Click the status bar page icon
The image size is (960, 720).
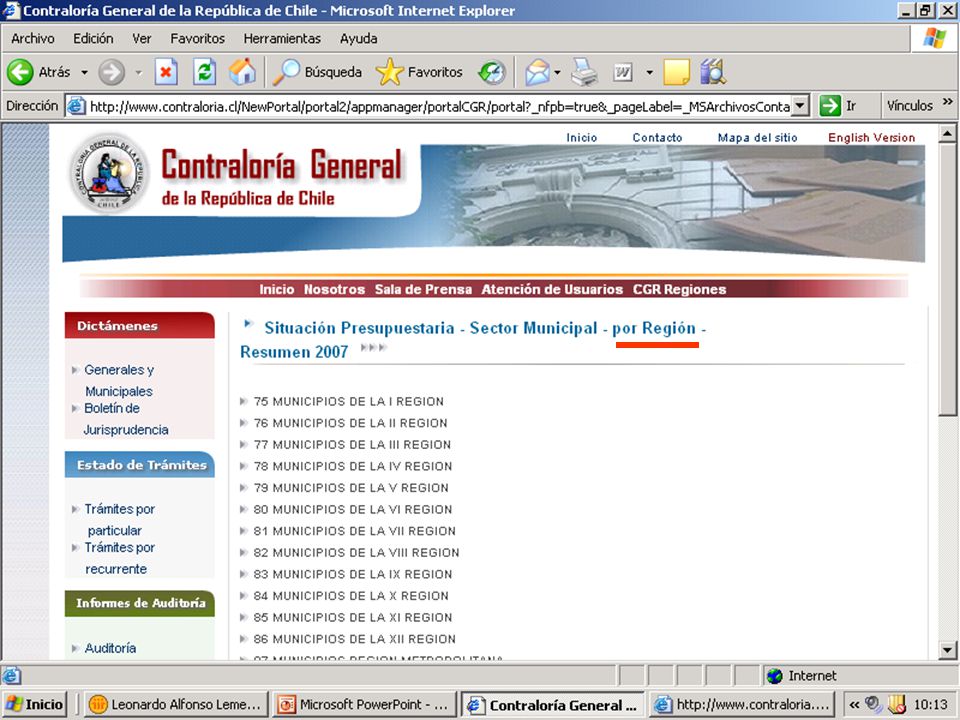[x=11, y=676]
